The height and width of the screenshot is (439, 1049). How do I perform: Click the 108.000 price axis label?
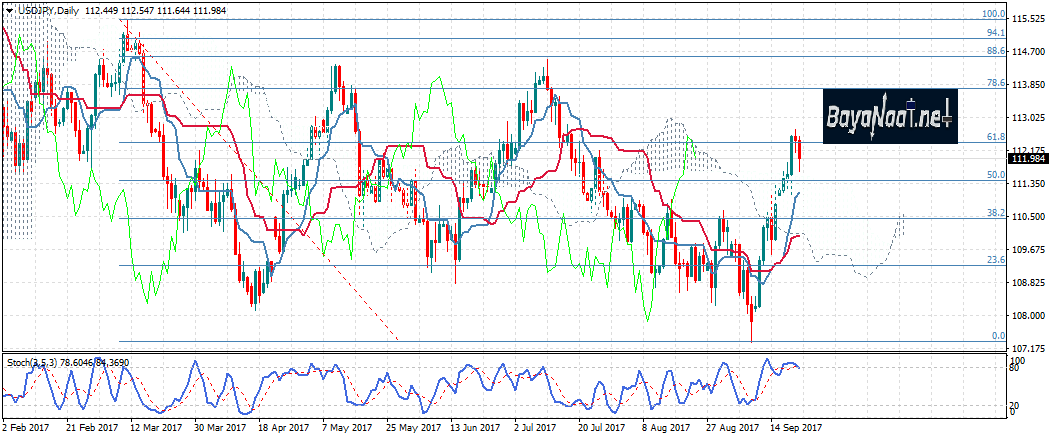[x=1029, y=316]
